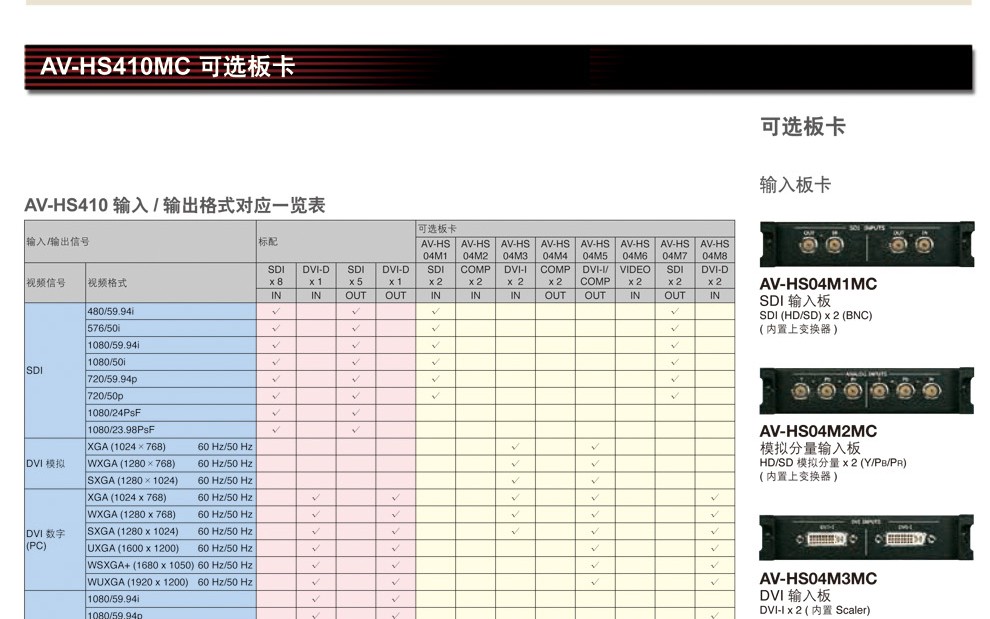Select the 'DVI 输入板' description line
This screenshot has height=619, width=990.
795,595
